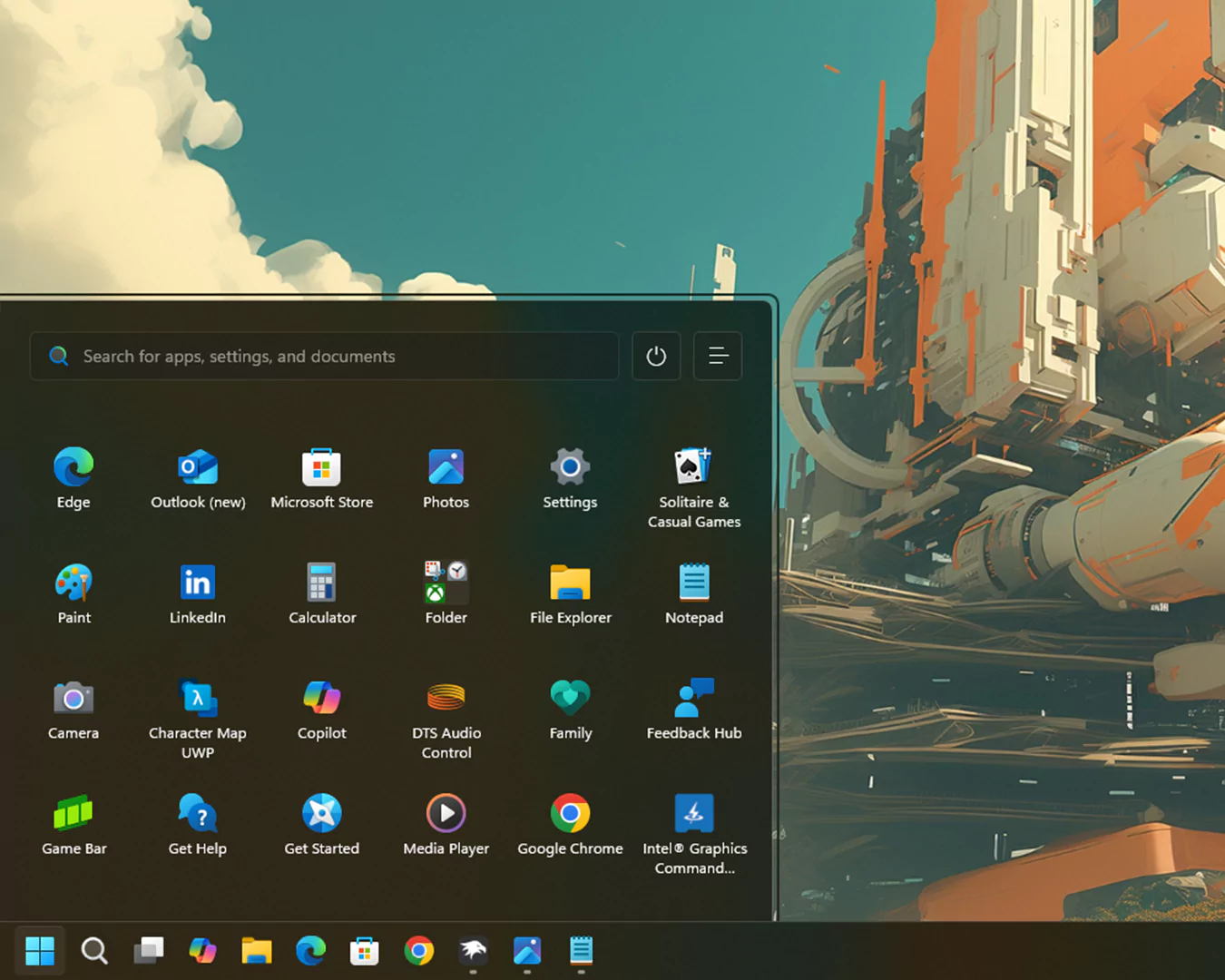Screen dimensions: 1225x980
Task: Open DTS Audio Control
Action: [446, 719]
